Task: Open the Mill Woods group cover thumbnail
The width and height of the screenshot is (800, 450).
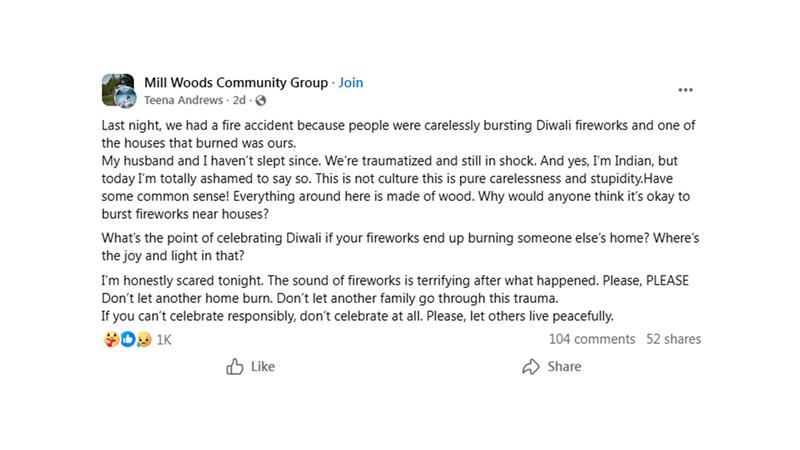Action: (113, 83)
